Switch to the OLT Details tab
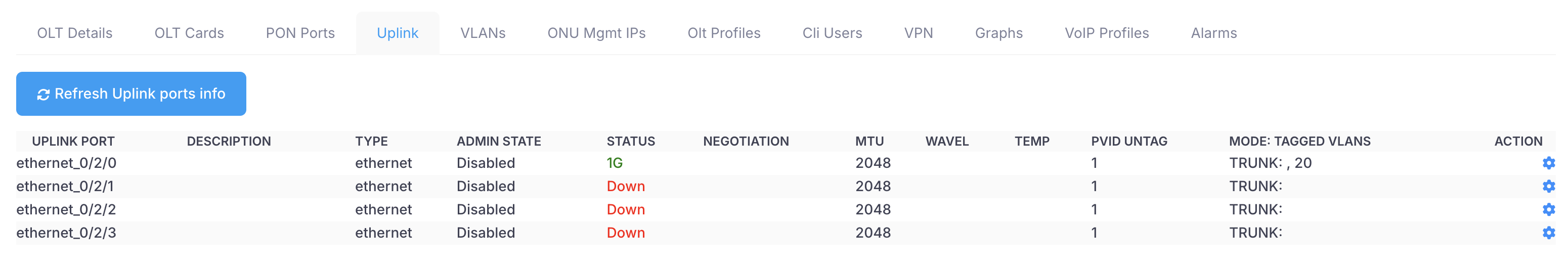Image resolution: width=1568 pixels, height=269 pixels. click(75, 33)
